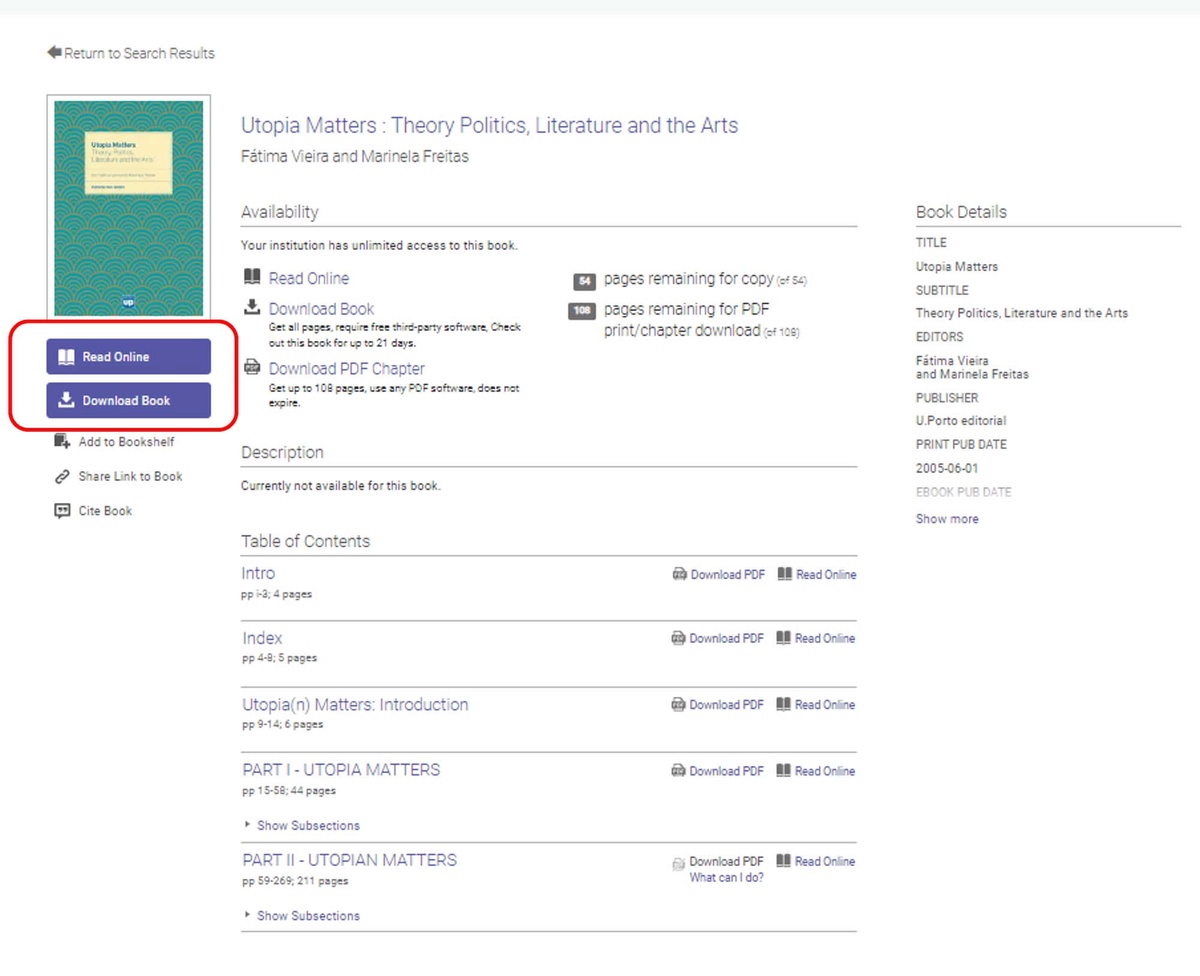Image resolution: width=1200 pixels, height=976 pixels.
Task: Click the PDF download icon for the Intro chapter
Action: point(681,574)
